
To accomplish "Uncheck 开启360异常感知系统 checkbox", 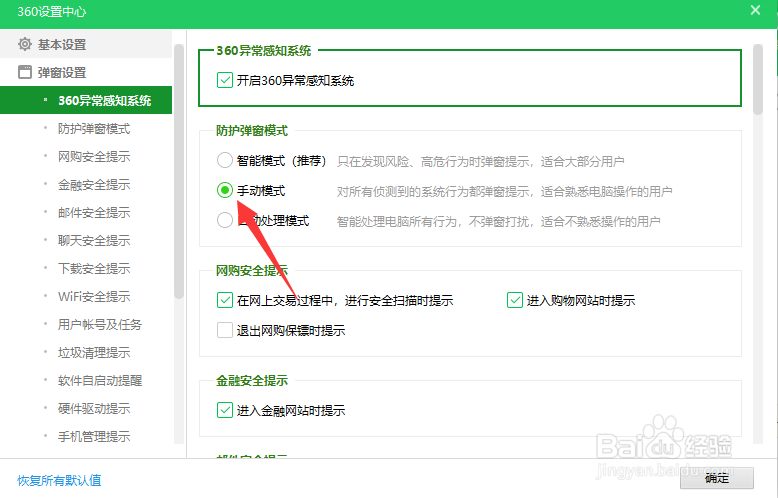I will (225, 80).
